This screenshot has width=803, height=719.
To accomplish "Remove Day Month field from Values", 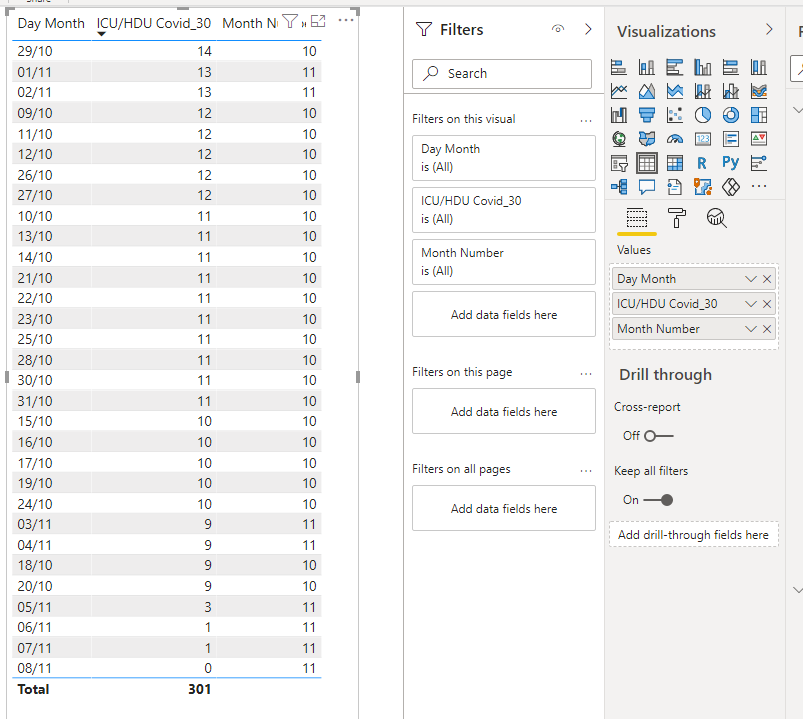I will pos(767,279).
